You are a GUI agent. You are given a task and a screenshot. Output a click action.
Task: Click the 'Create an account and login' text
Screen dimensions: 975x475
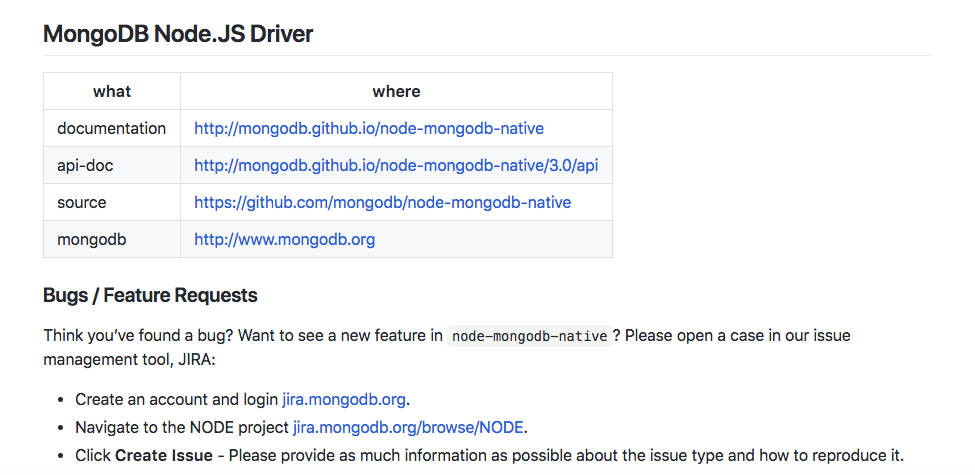click(x=176, y=399)
